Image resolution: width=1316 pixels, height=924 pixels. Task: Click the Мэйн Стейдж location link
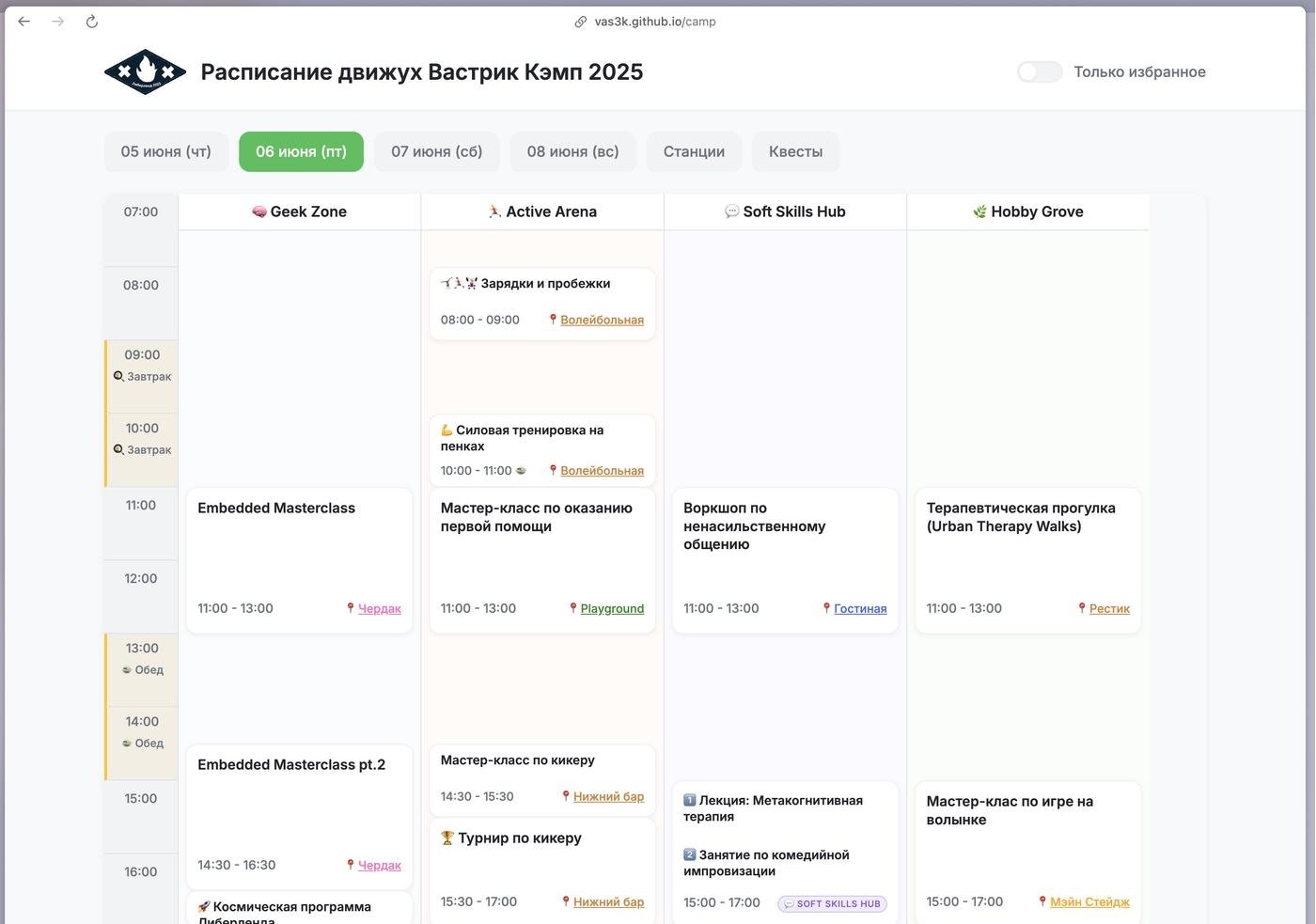click(x=1089, y=901)
